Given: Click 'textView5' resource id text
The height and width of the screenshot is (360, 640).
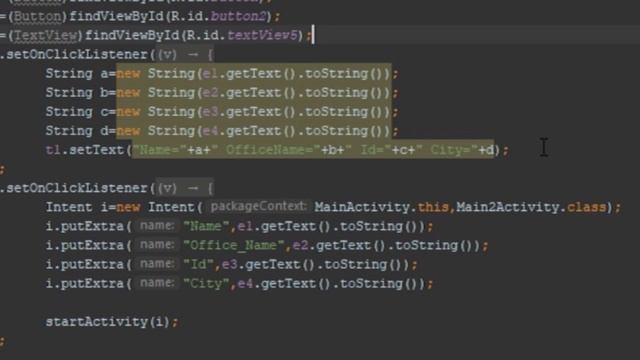Looking at the screenshot, I should pos(262,36).
